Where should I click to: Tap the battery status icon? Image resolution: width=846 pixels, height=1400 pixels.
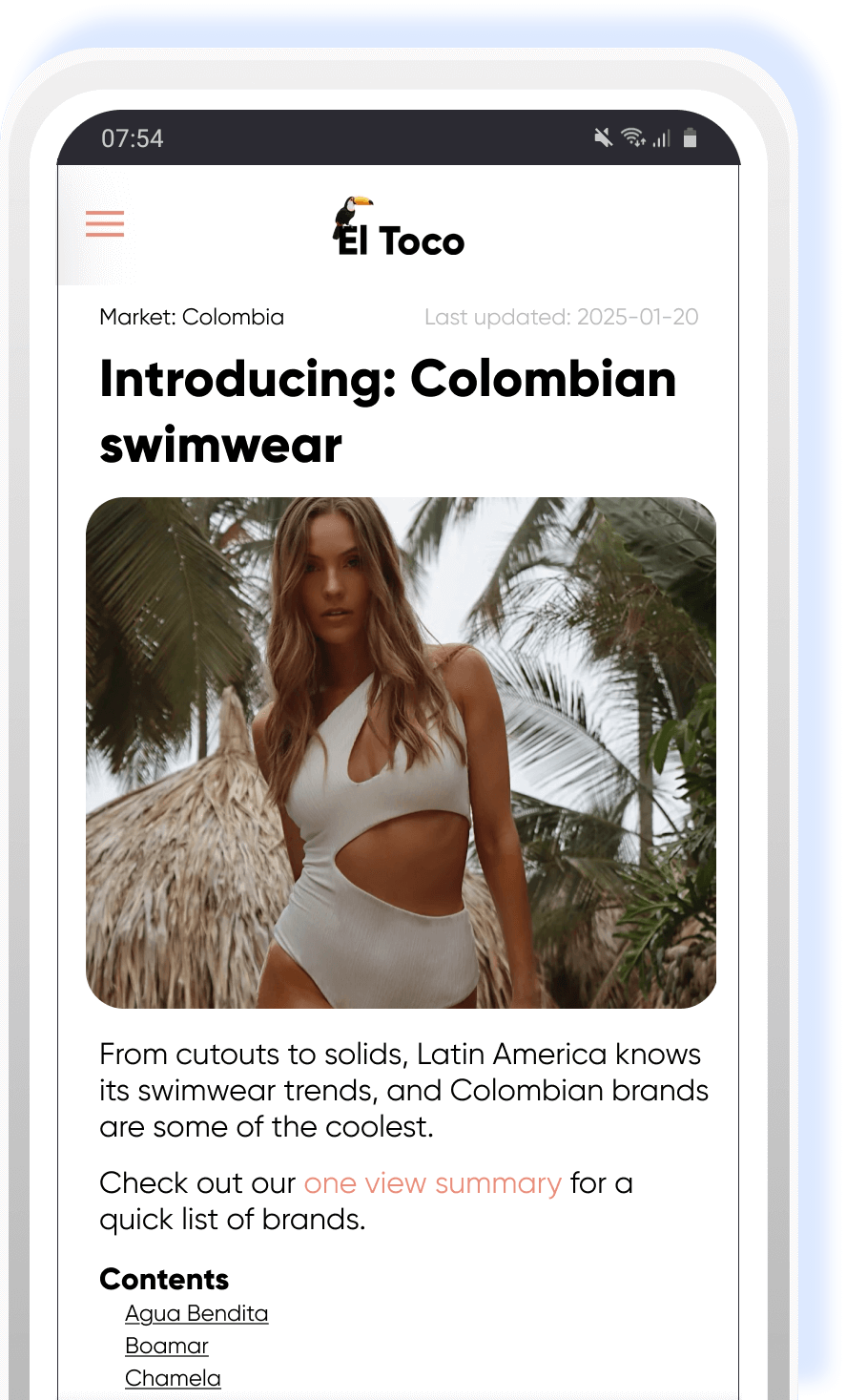[x=690, y=138]
